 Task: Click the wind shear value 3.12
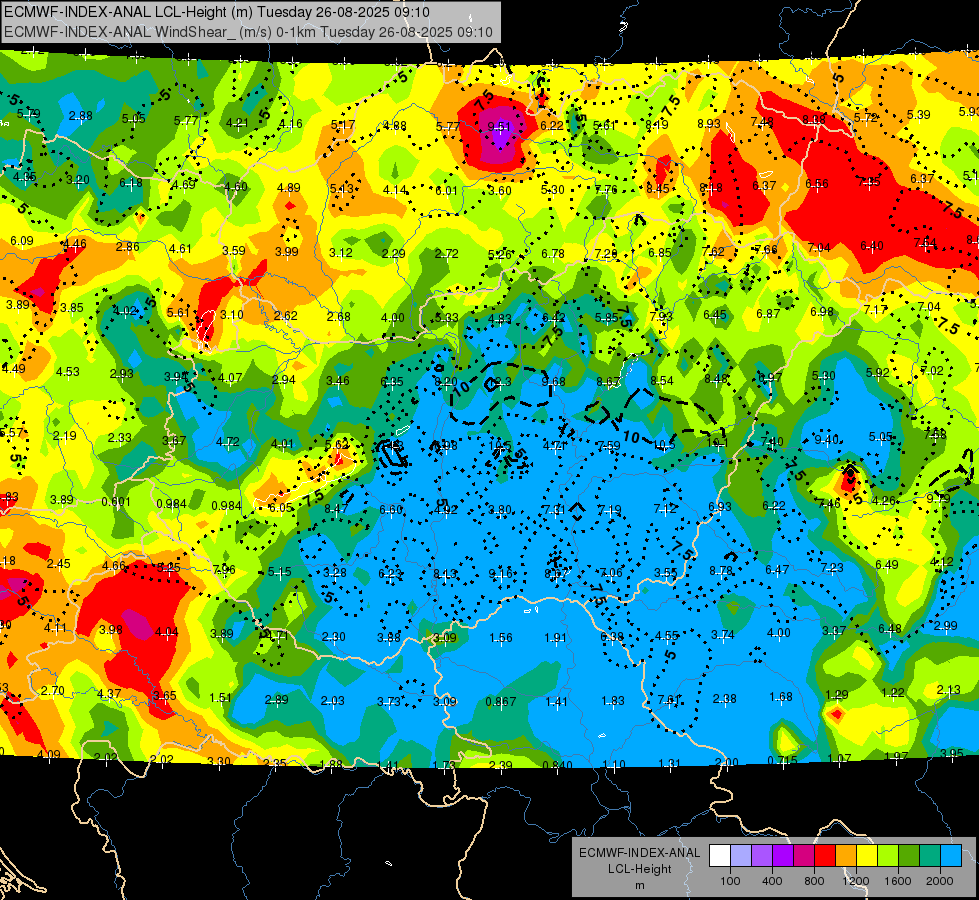340,252
